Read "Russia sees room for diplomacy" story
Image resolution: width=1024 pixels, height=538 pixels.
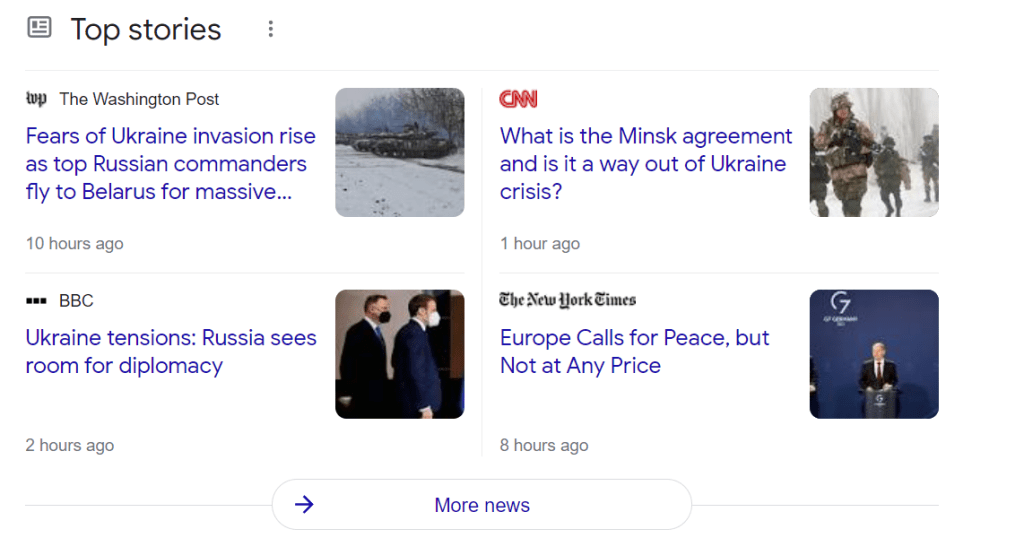coord(171,352)
